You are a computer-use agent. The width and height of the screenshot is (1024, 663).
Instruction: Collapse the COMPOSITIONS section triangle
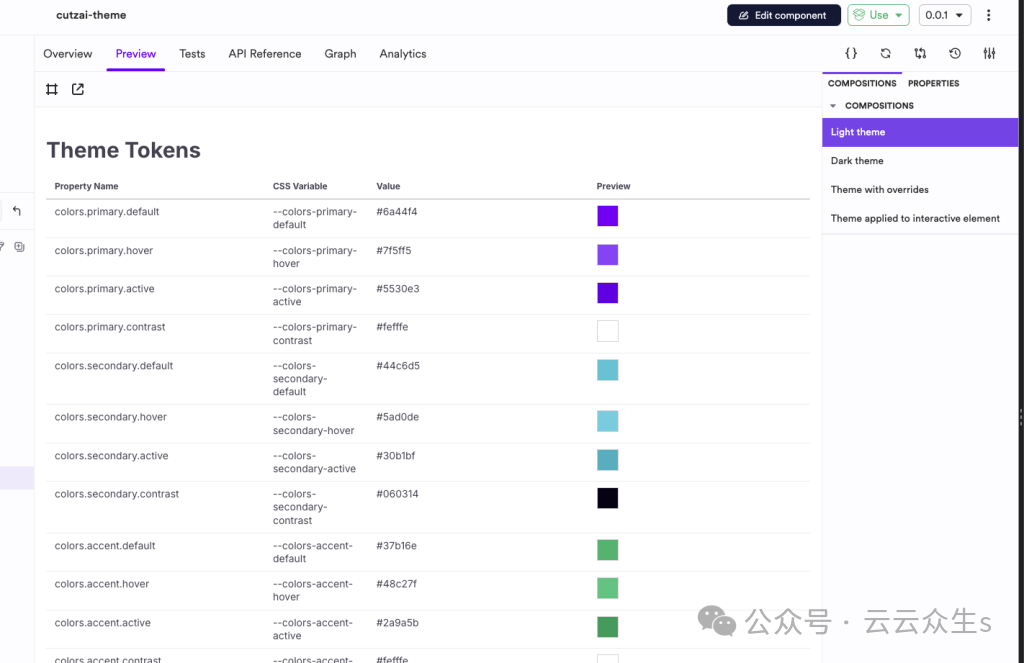[834, 106]
